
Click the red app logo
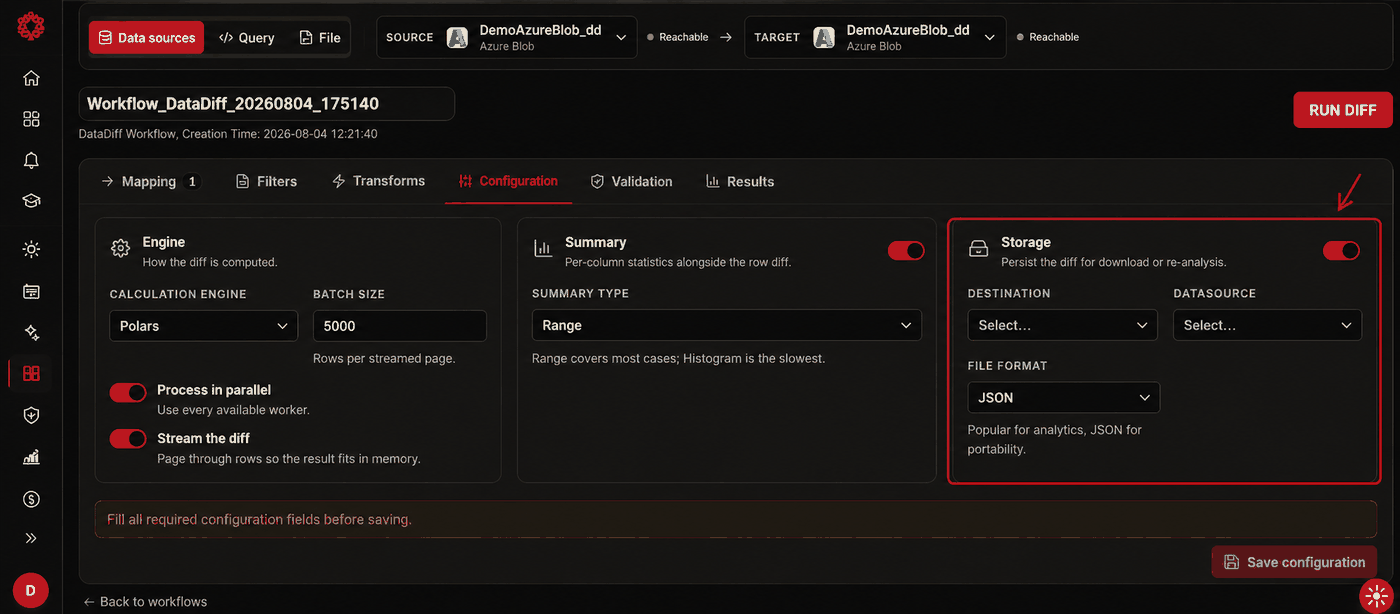(x=30, y=27)
